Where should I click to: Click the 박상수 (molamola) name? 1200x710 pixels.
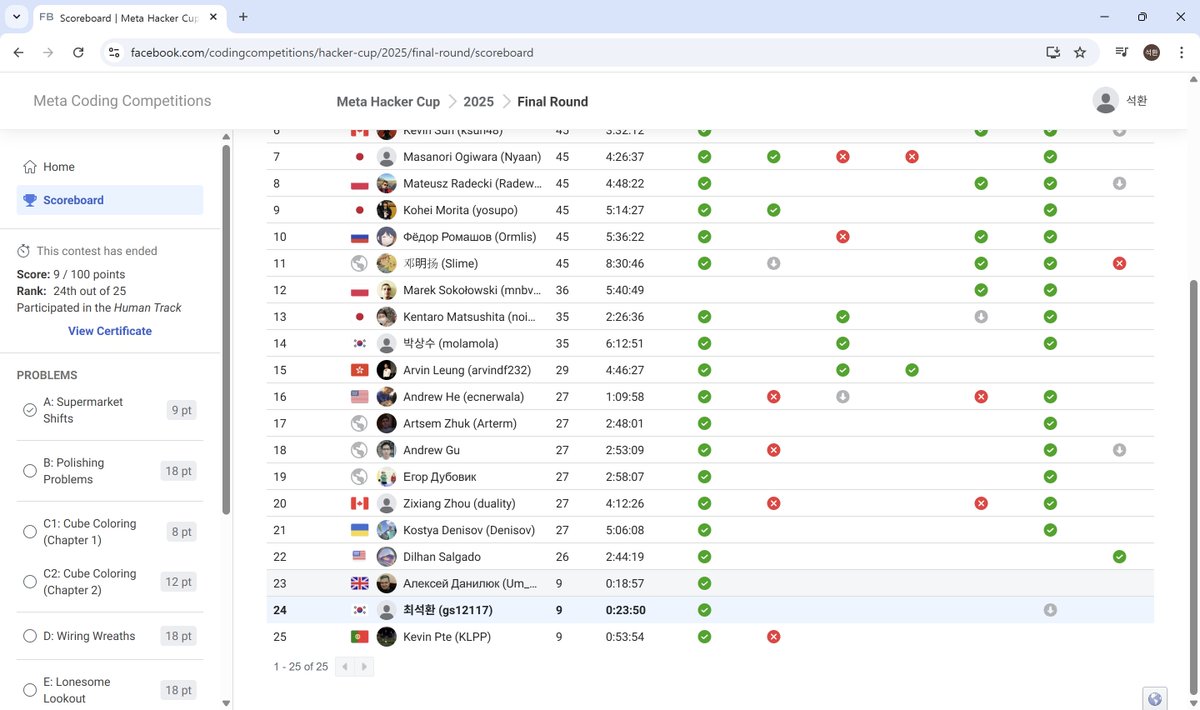click(450, 343)
